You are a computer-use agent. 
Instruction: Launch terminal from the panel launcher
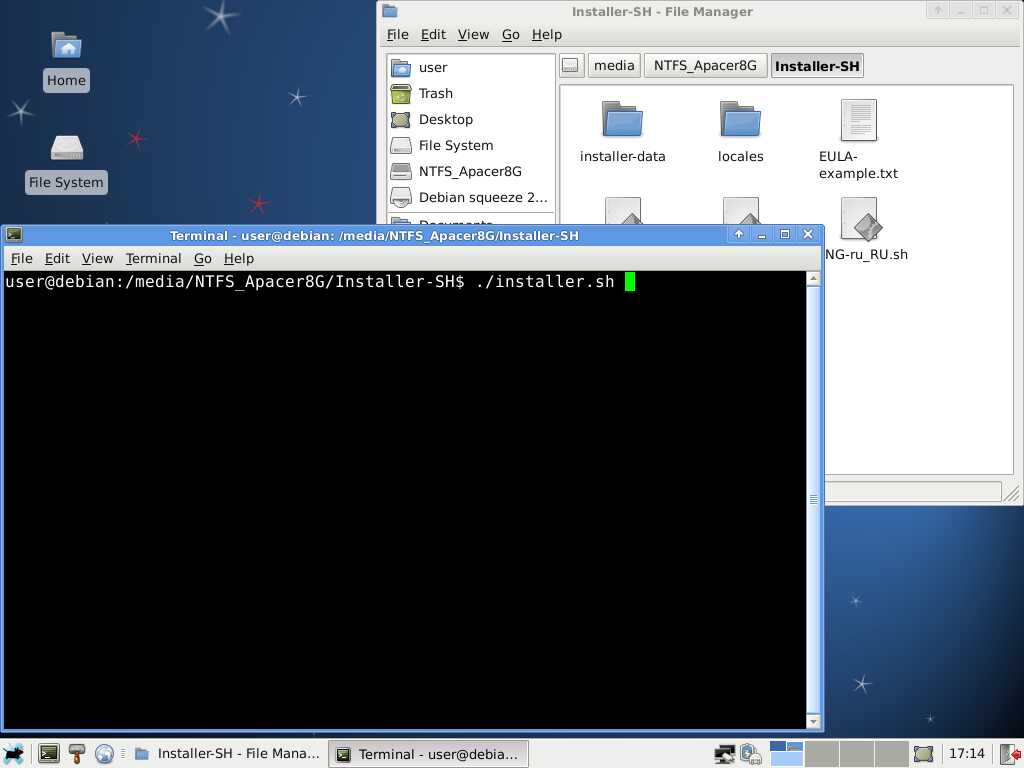pyautogui.click(x=48, y=753)
